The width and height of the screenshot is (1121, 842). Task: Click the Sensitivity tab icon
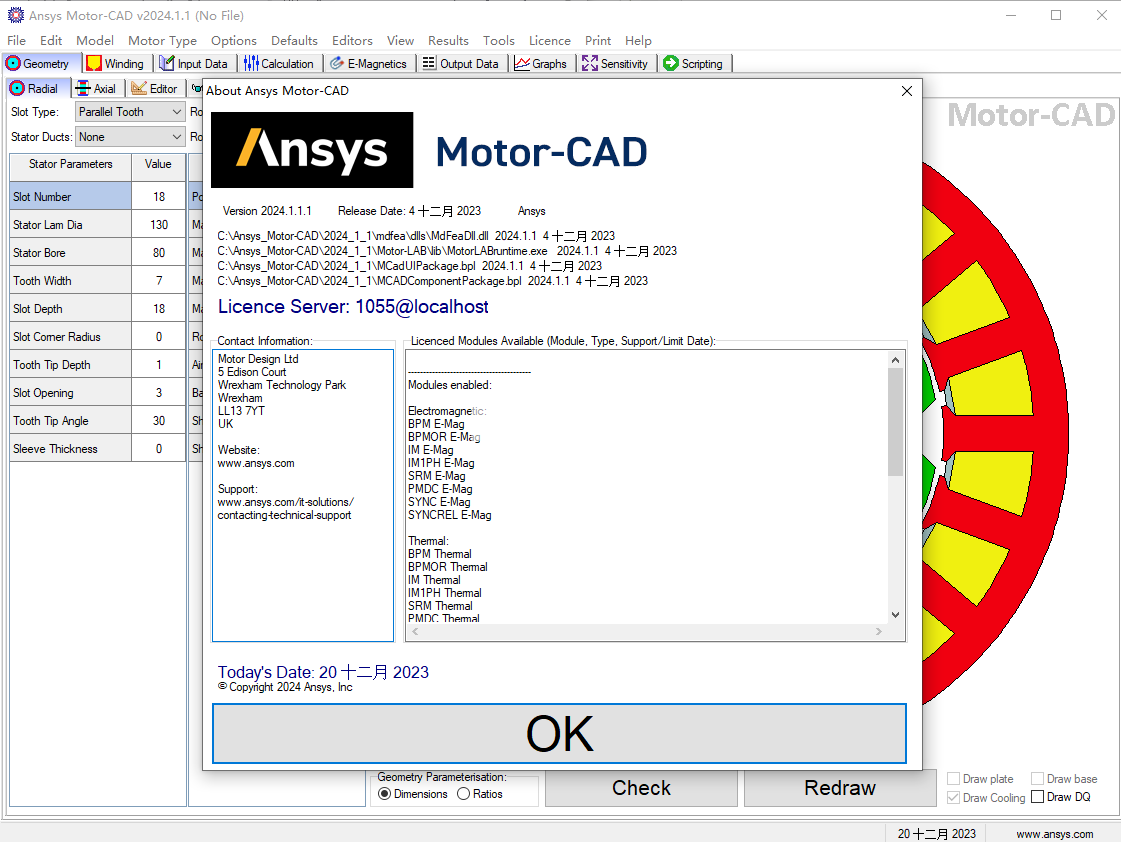590,64
